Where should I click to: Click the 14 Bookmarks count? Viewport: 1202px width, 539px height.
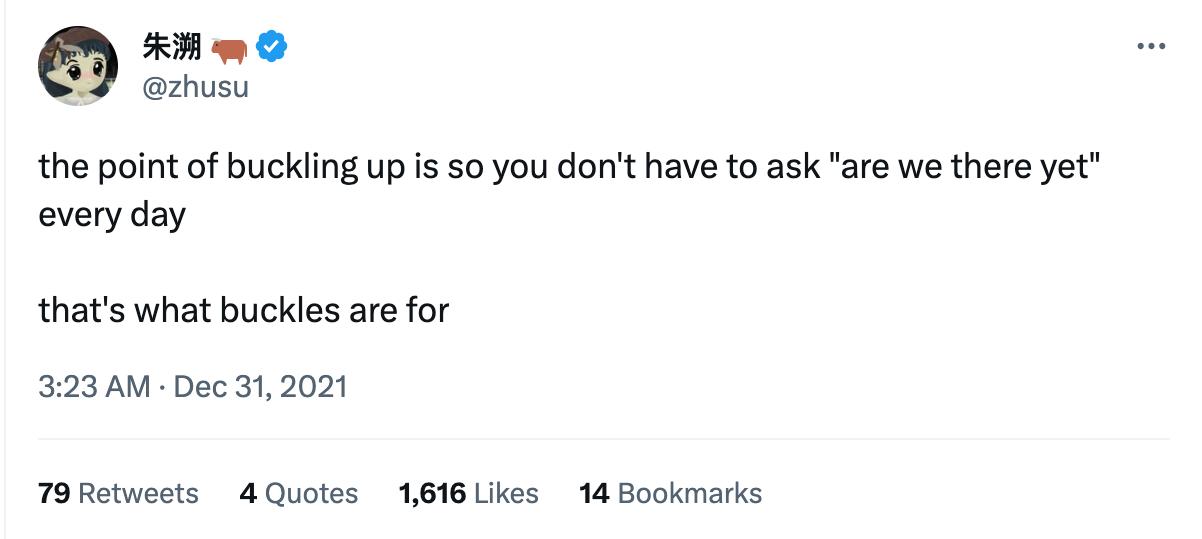pos(670,493)
